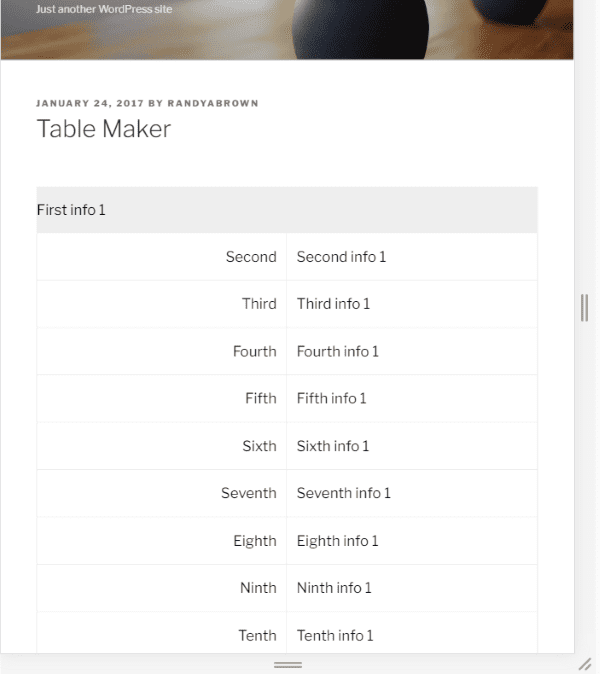600x674 pixels.
Task: Select the 'Third info 1' cell
Action: (333, 304)
